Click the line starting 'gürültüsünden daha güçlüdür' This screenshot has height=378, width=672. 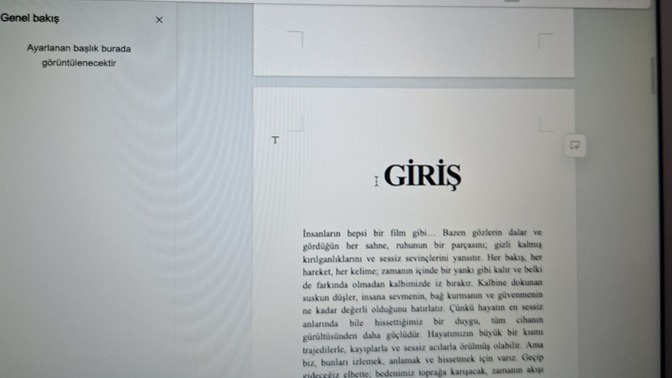coord(423,334)
